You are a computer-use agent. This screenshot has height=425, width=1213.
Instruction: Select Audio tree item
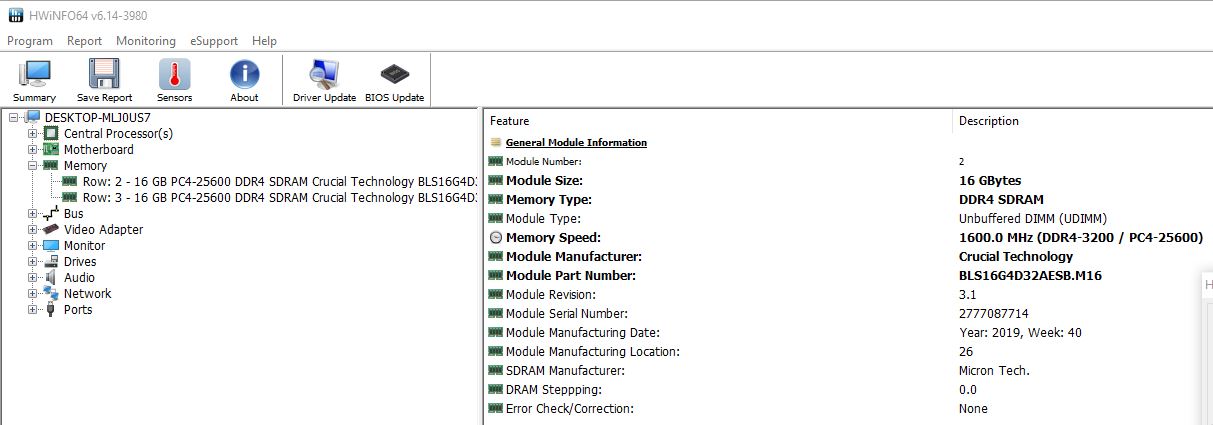79,278
